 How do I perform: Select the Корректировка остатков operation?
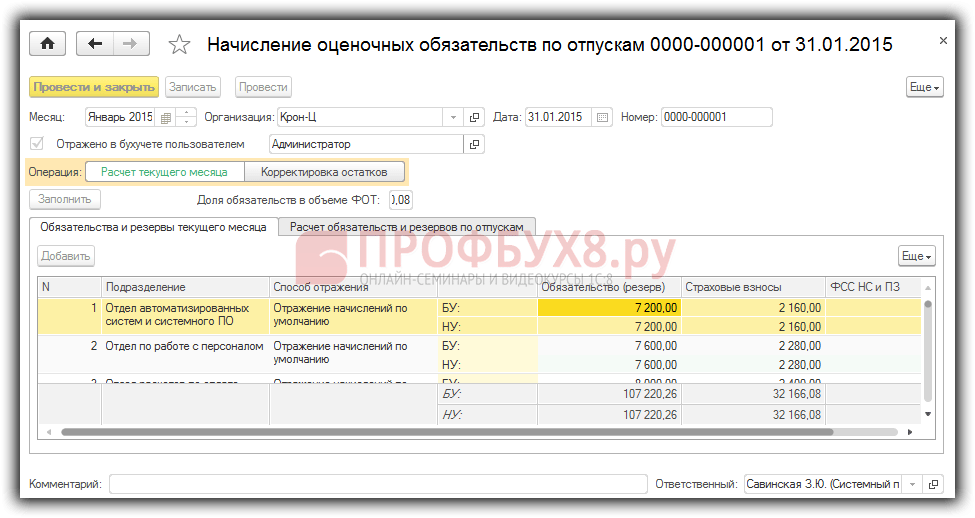[x=324, y=172]
